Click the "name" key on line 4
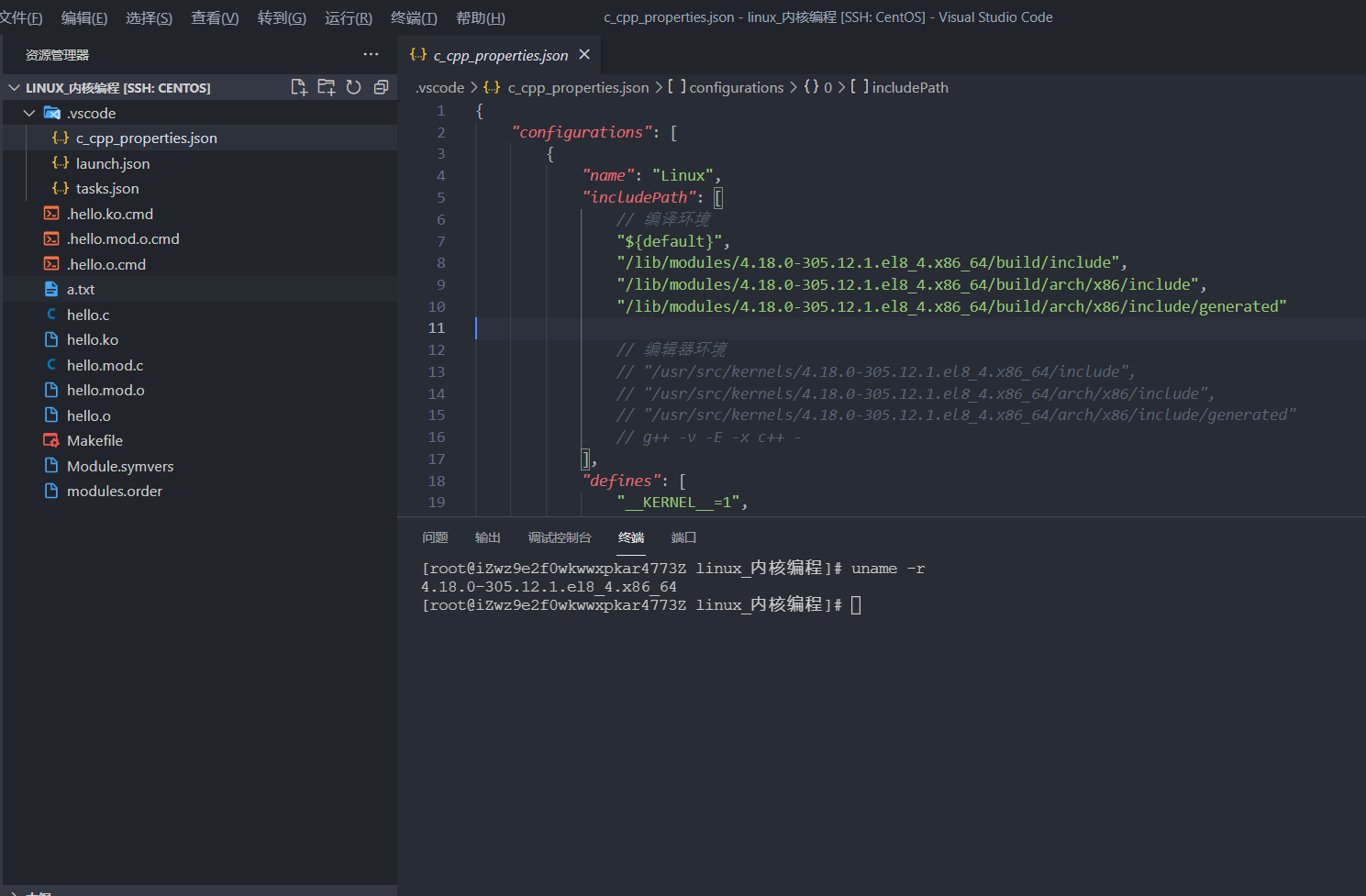The width and height of the screenshot is (1366, 896). (608, 175)
